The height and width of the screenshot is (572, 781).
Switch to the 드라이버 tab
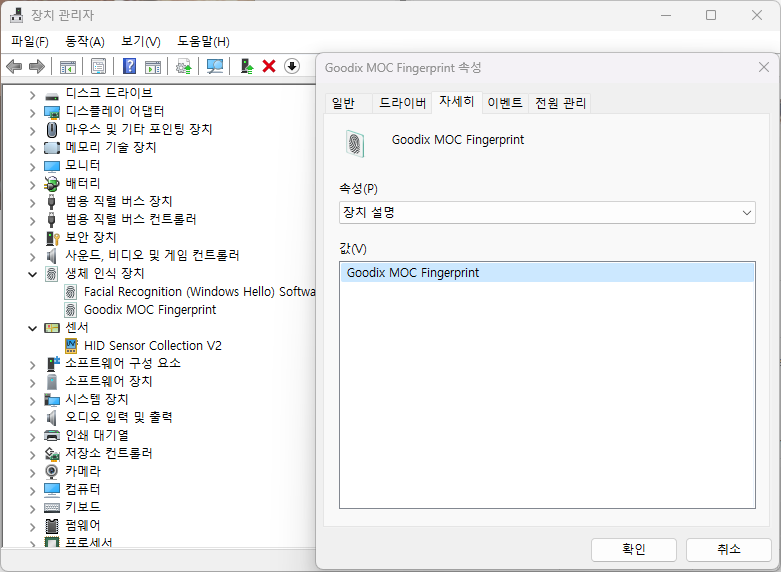click(x=402, y=103)
